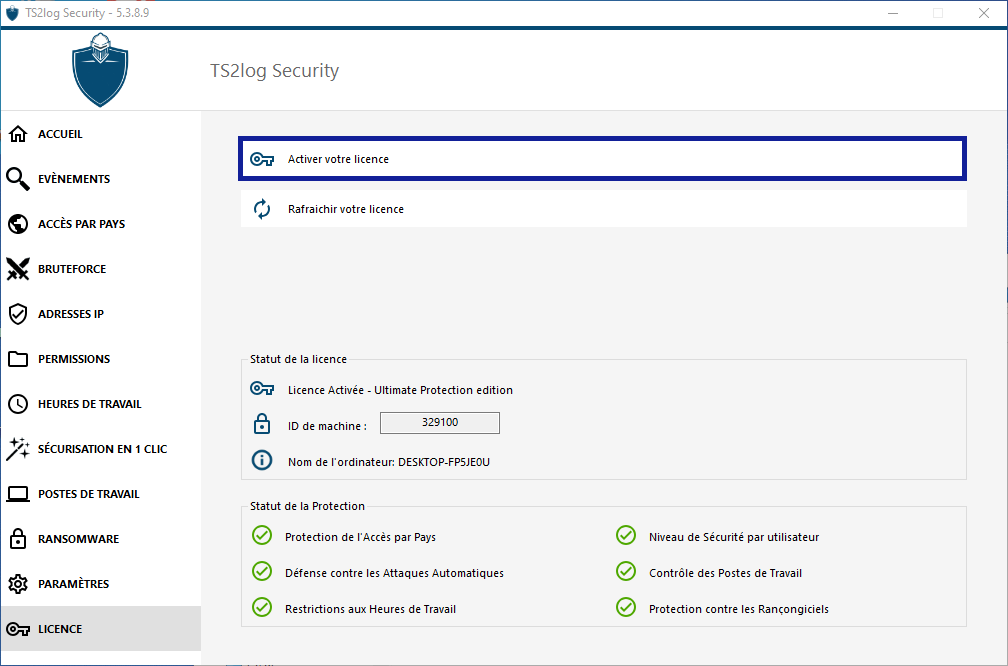Click Niveau de Sécurité par utilisateur label

click(734, 537)
